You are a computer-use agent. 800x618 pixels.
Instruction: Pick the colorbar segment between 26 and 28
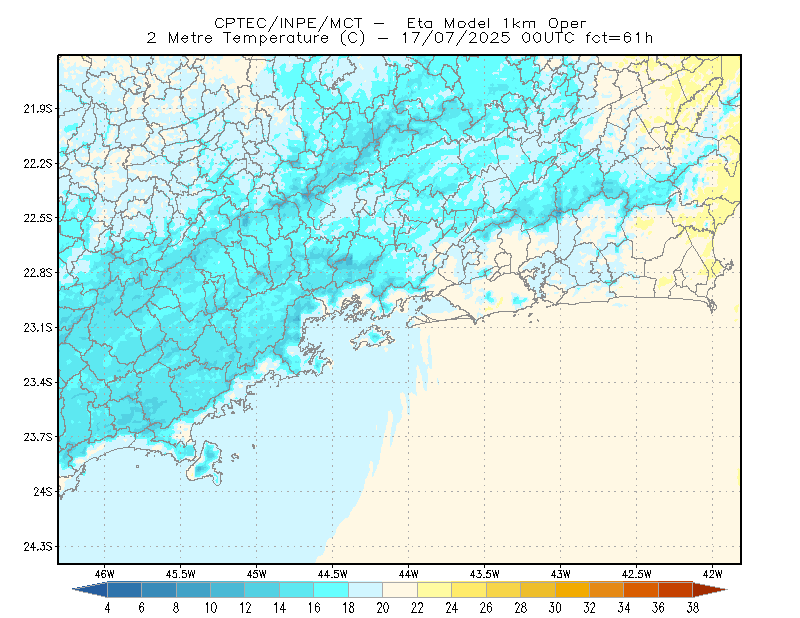coord(504,590)
